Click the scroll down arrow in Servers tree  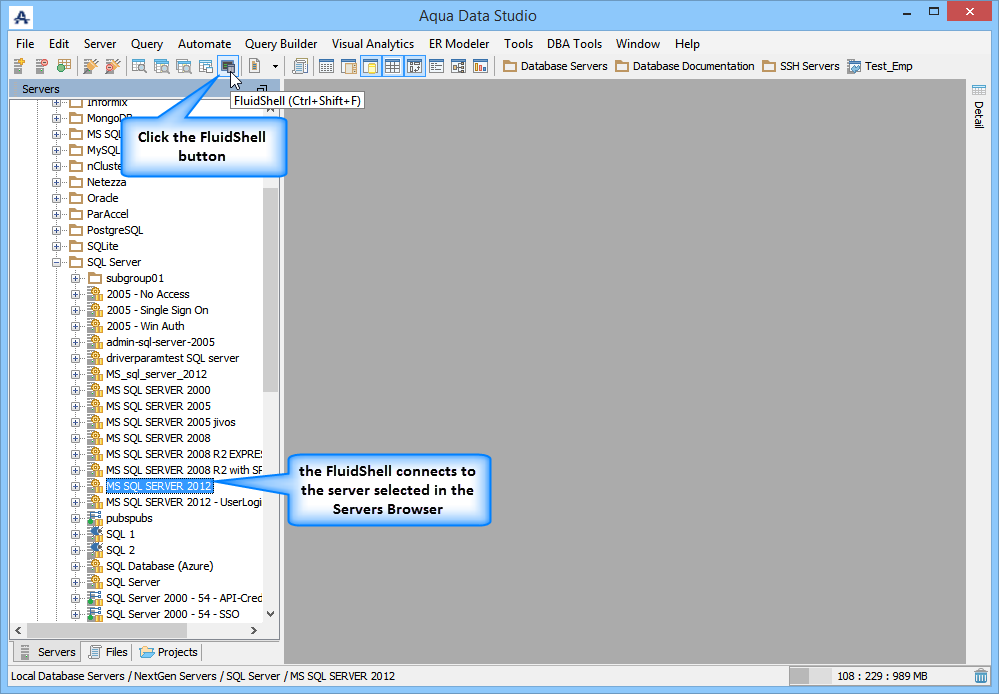(270, 614)
